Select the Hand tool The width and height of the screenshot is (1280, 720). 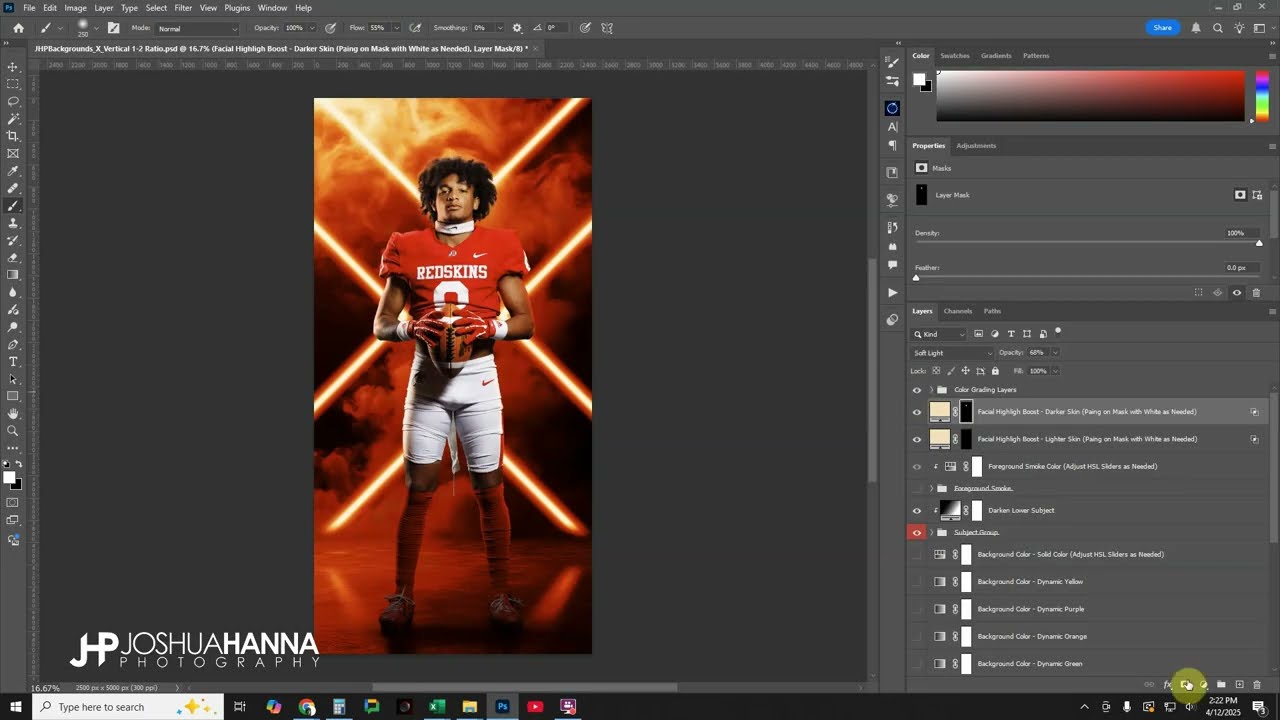[x=13, y=413]
